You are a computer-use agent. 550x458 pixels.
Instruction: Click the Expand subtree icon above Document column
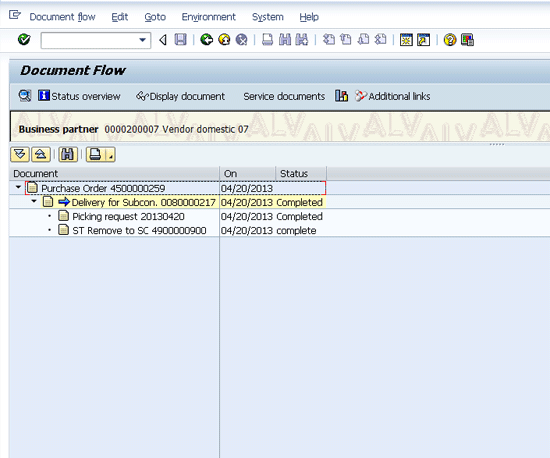click(x=20, y=154)
